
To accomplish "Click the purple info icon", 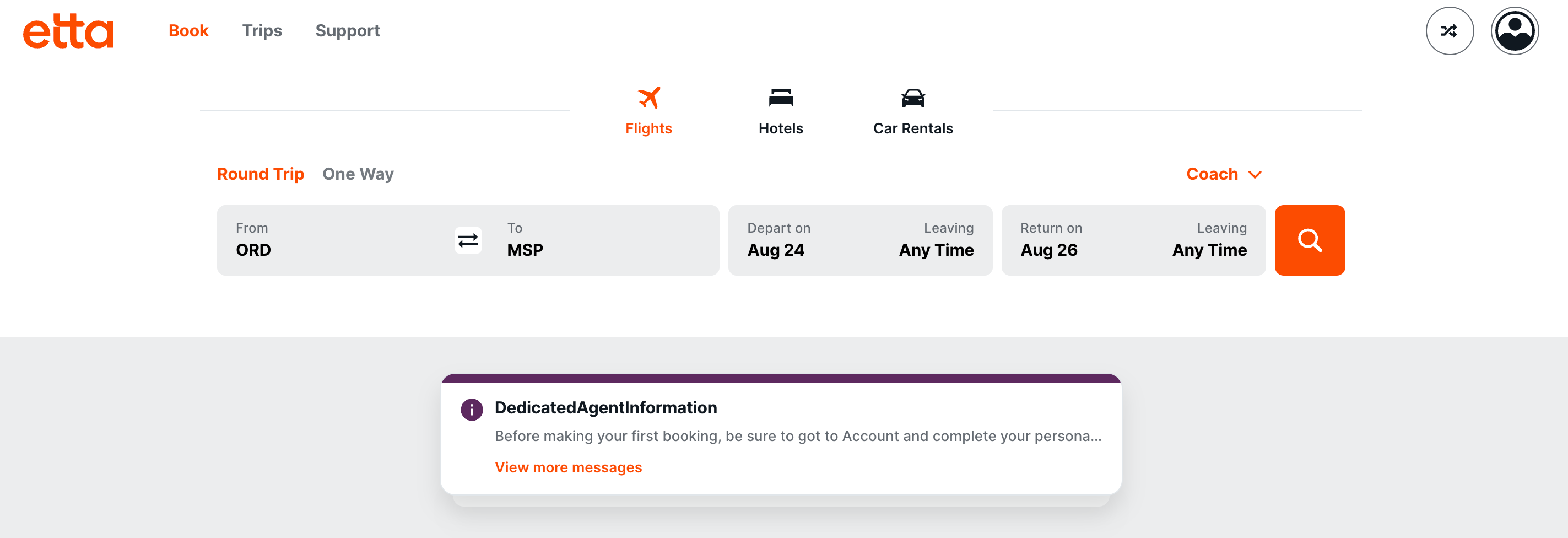I will click(x=472, y=410).
